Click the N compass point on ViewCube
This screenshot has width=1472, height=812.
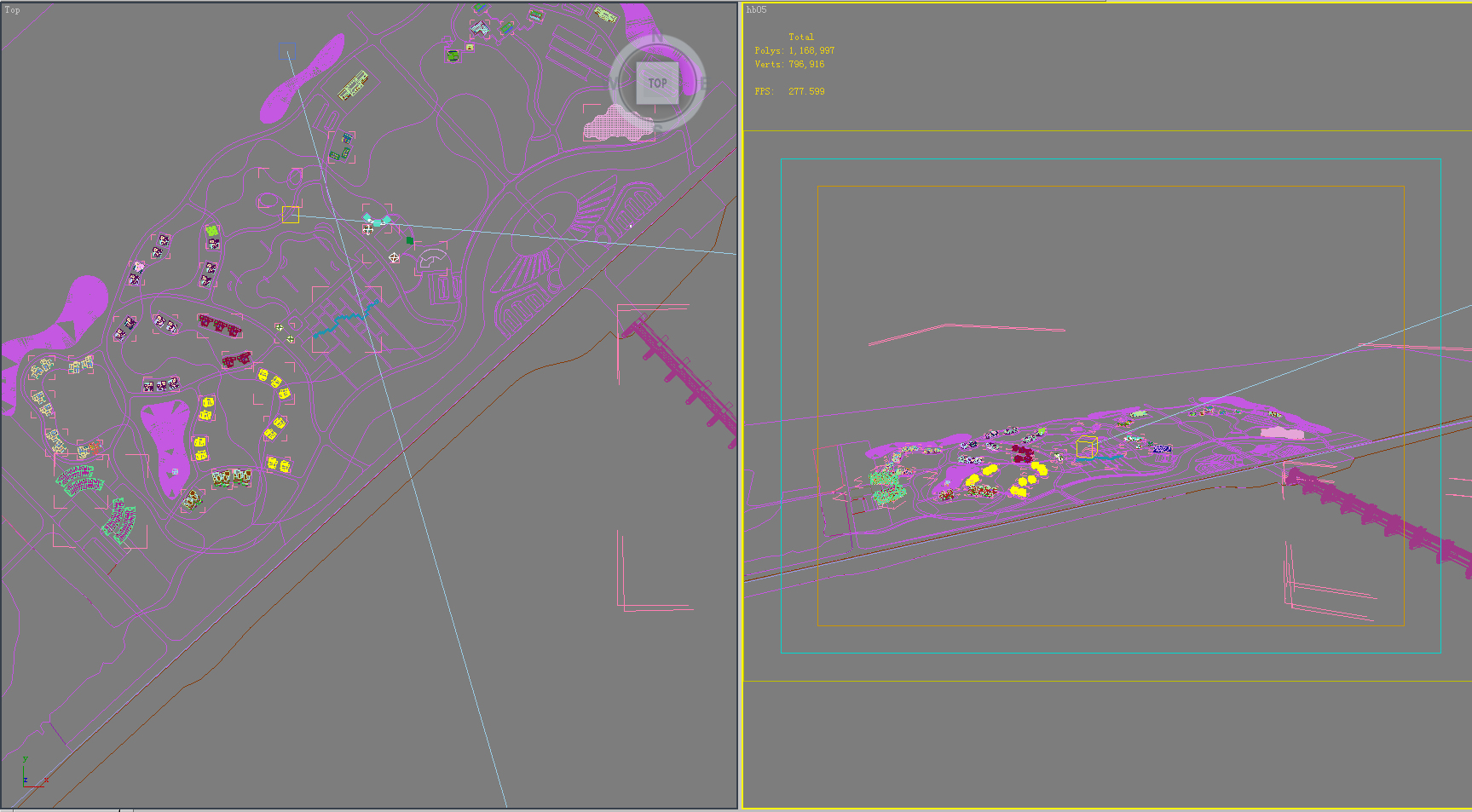pyautogui.click(x=657, y=37)
